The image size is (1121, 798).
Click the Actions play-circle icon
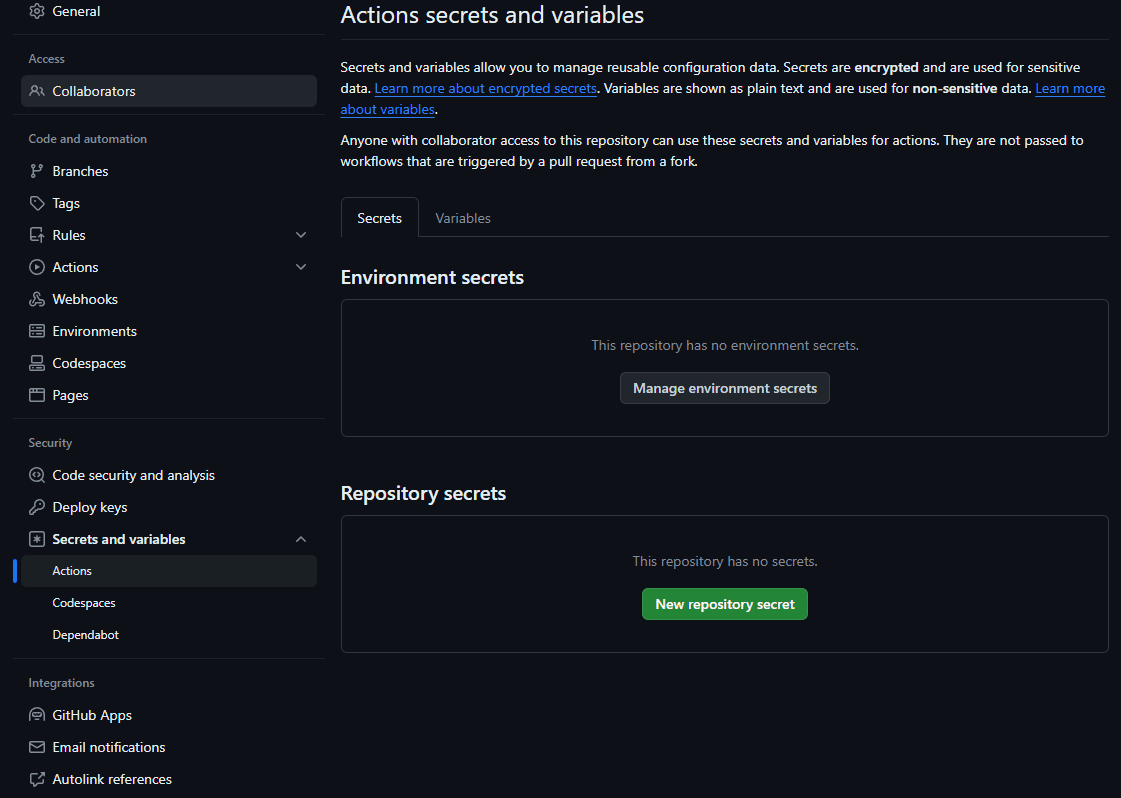tap(36, 267)
